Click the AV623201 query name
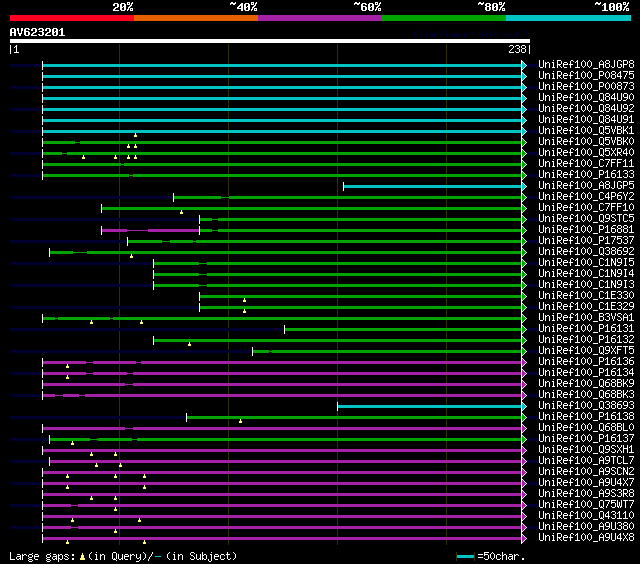Image resolution: width=640 pixels, height=564 pixels. 37,32
